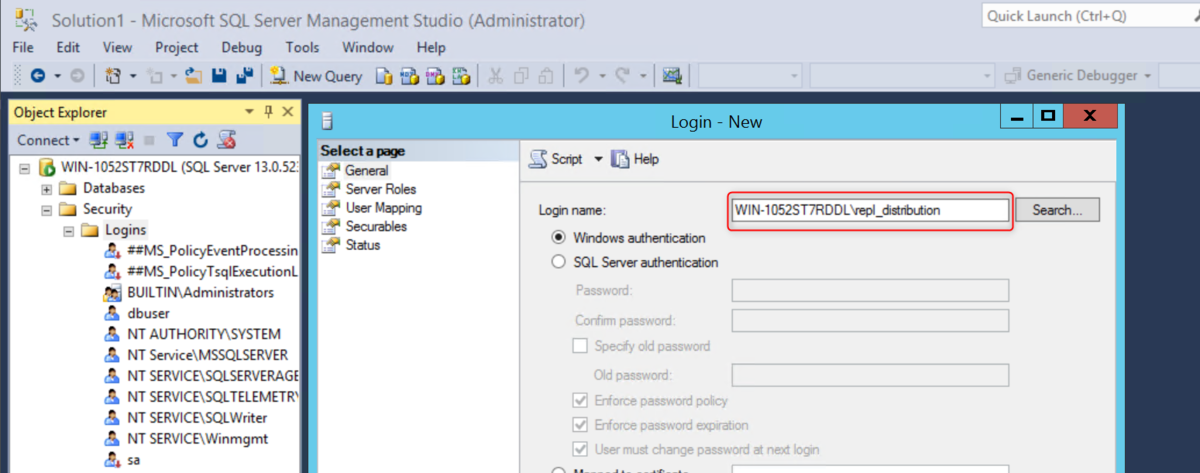Click the policy health state icon in Object Explorer

pos(227,140)
